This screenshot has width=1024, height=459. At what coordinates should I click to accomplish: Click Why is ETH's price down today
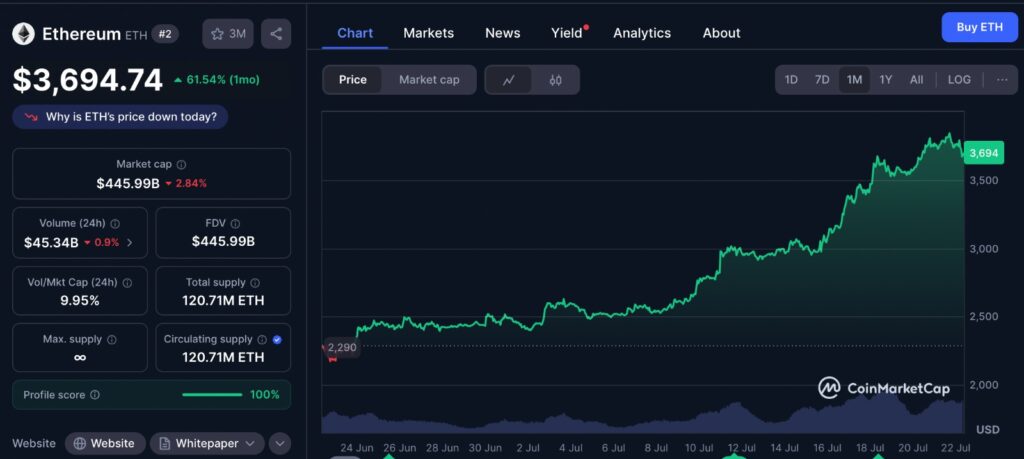click(x=120, y=118)
